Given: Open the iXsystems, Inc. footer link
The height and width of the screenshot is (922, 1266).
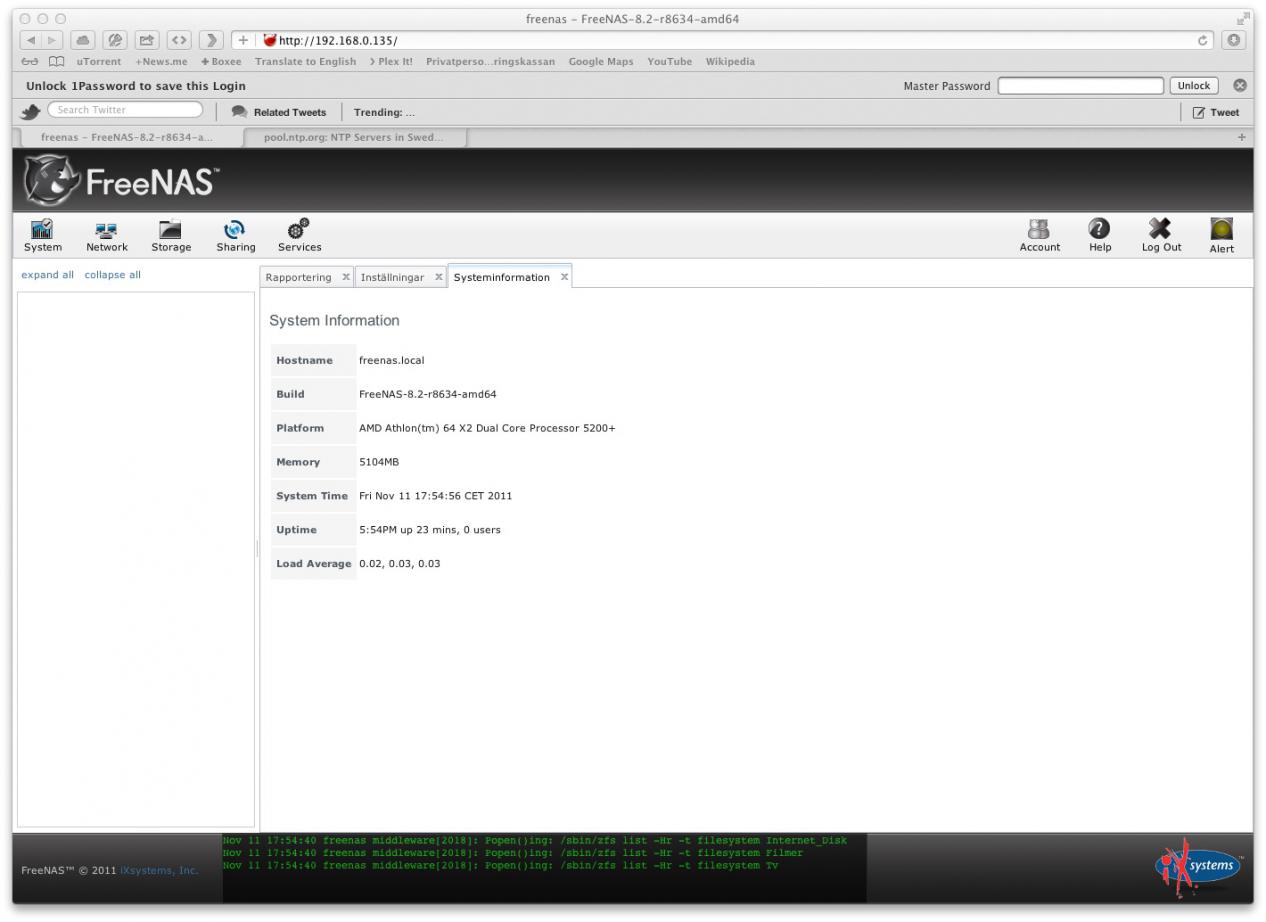Looking at the screenshot, I should 159,870.
